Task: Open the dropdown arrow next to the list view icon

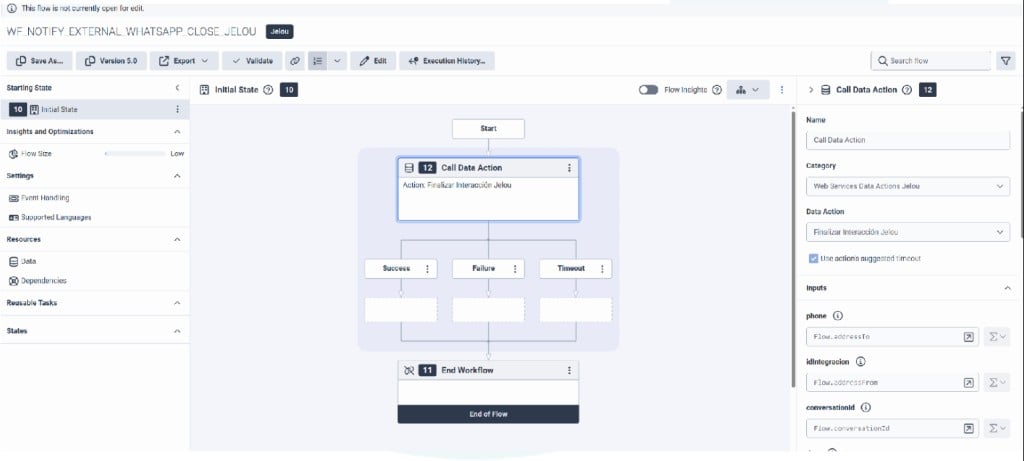Action: [337, 61]
